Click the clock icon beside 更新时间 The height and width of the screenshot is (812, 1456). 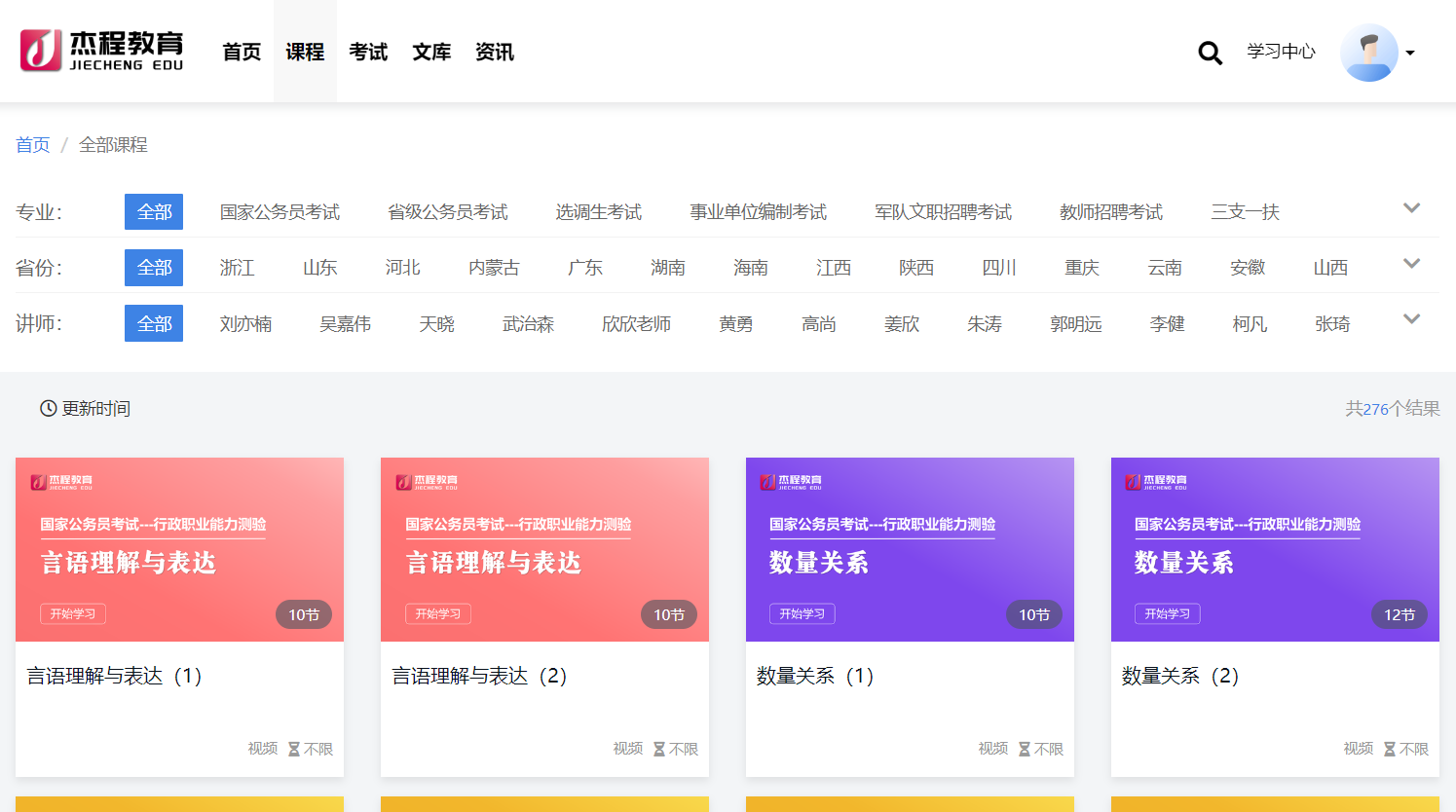(x=48, y=409)
